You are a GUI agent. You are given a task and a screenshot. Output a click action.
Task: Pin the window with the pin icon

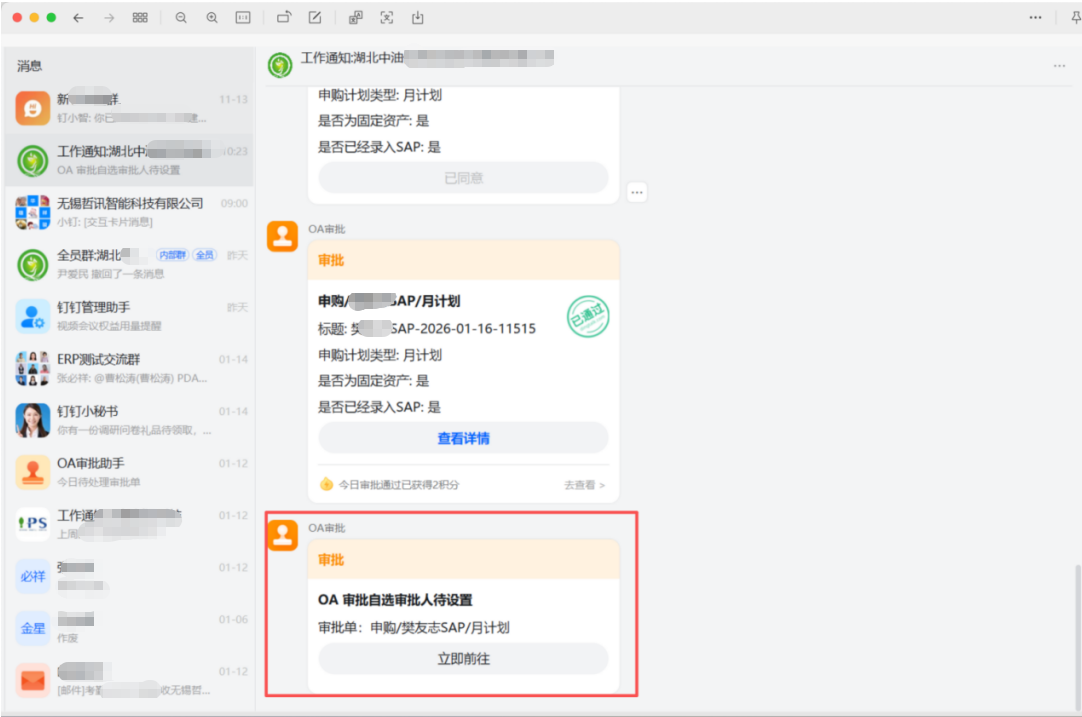(1074, 18)
